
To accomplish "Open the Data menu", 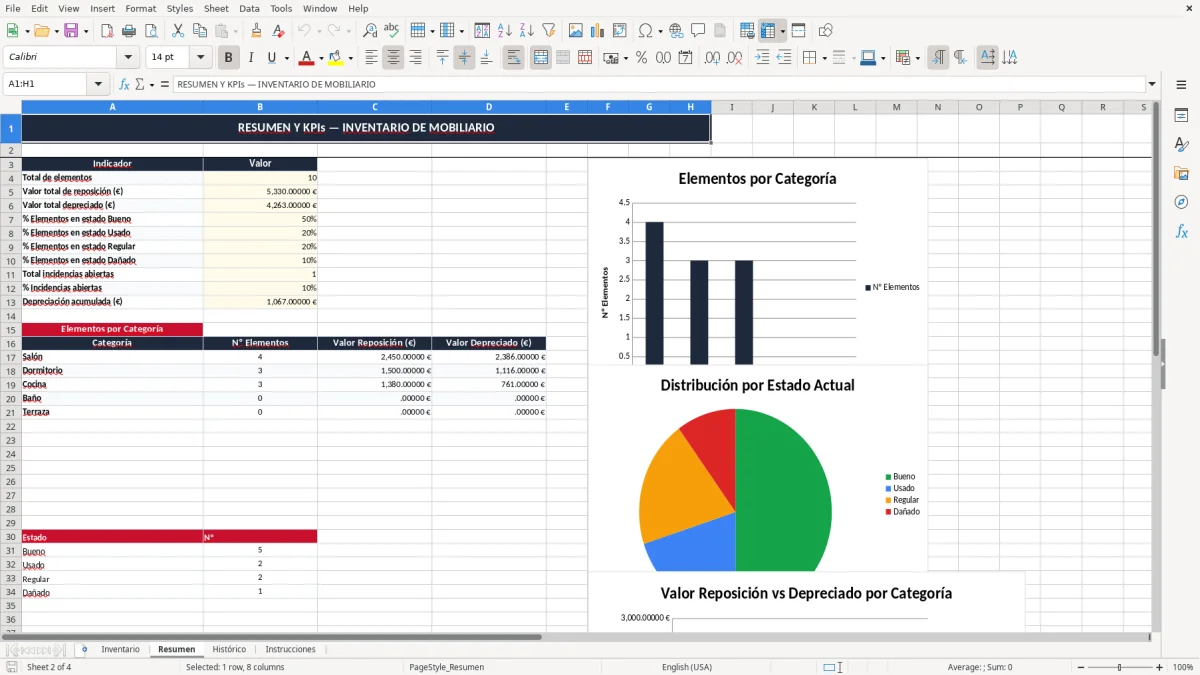I will point(249,8).
